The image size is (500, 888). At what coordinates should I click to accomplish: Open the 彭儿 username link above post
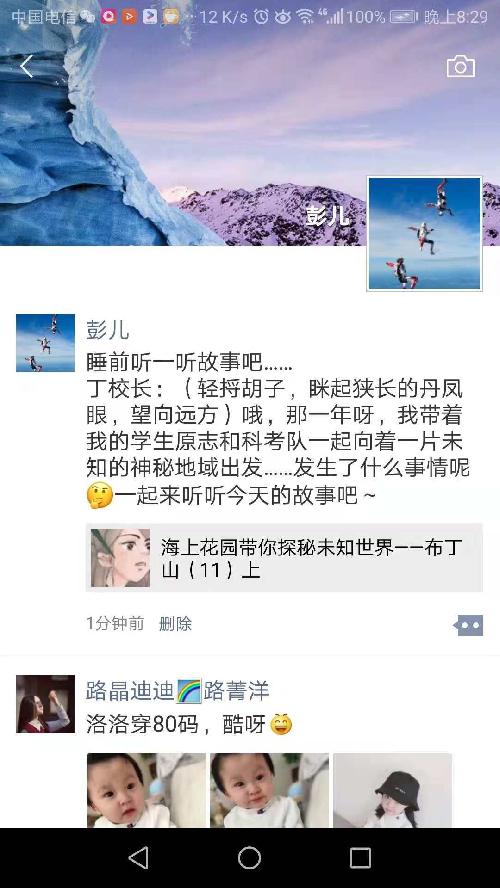(108, 330)
